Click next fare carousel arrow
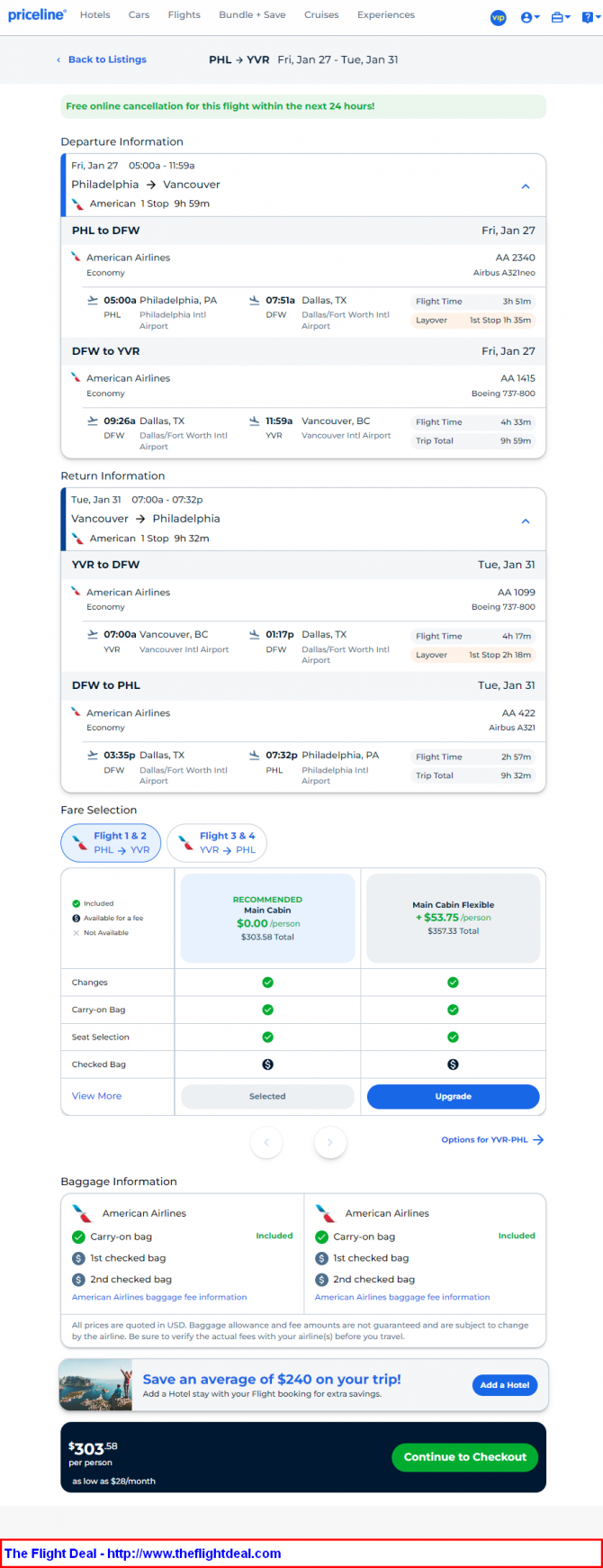Viewport: 603px width, 1568px height. tap(330, 1142)
